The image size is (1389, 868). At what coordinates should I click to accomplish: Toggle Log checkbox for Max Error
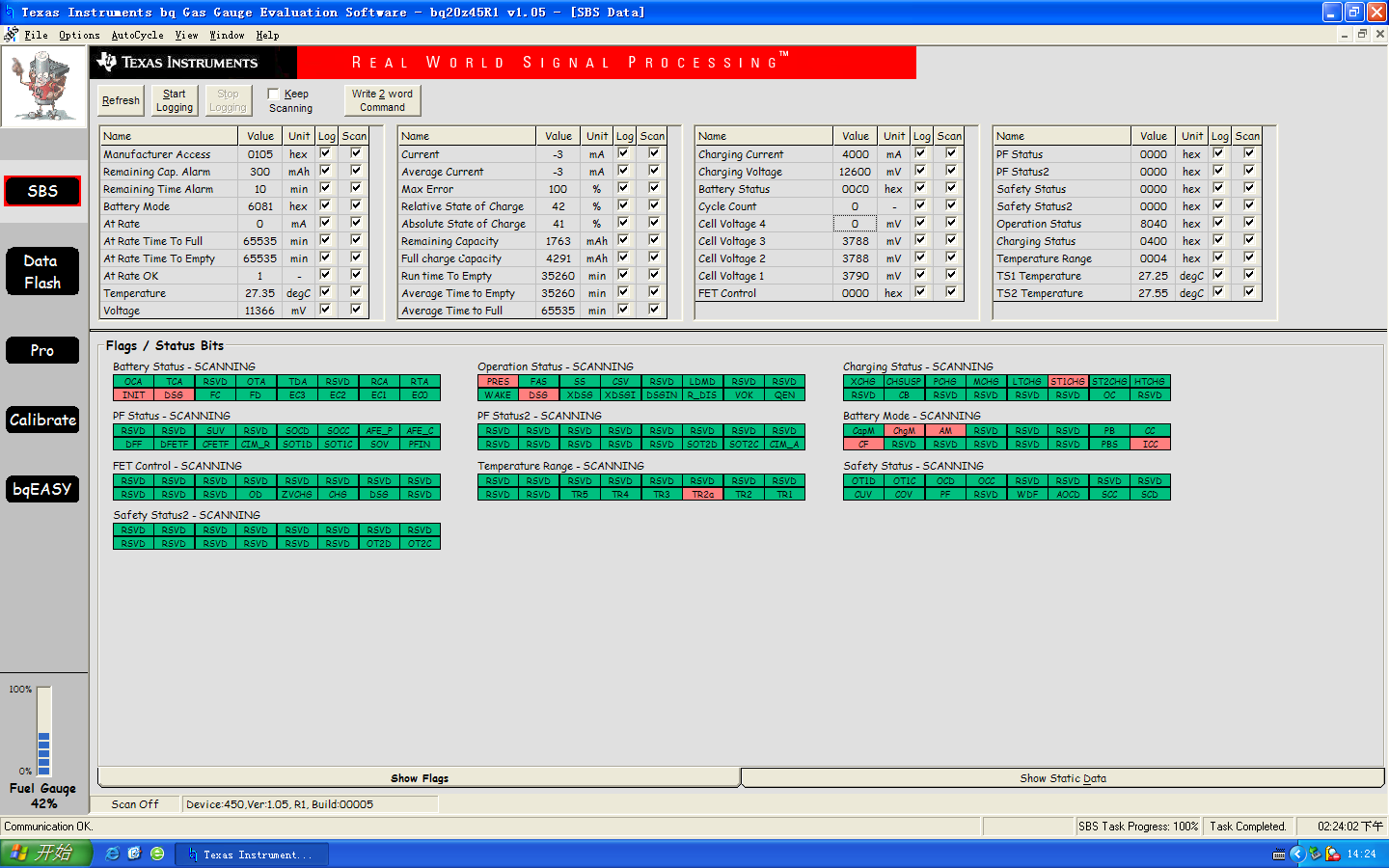click(623, 188)
